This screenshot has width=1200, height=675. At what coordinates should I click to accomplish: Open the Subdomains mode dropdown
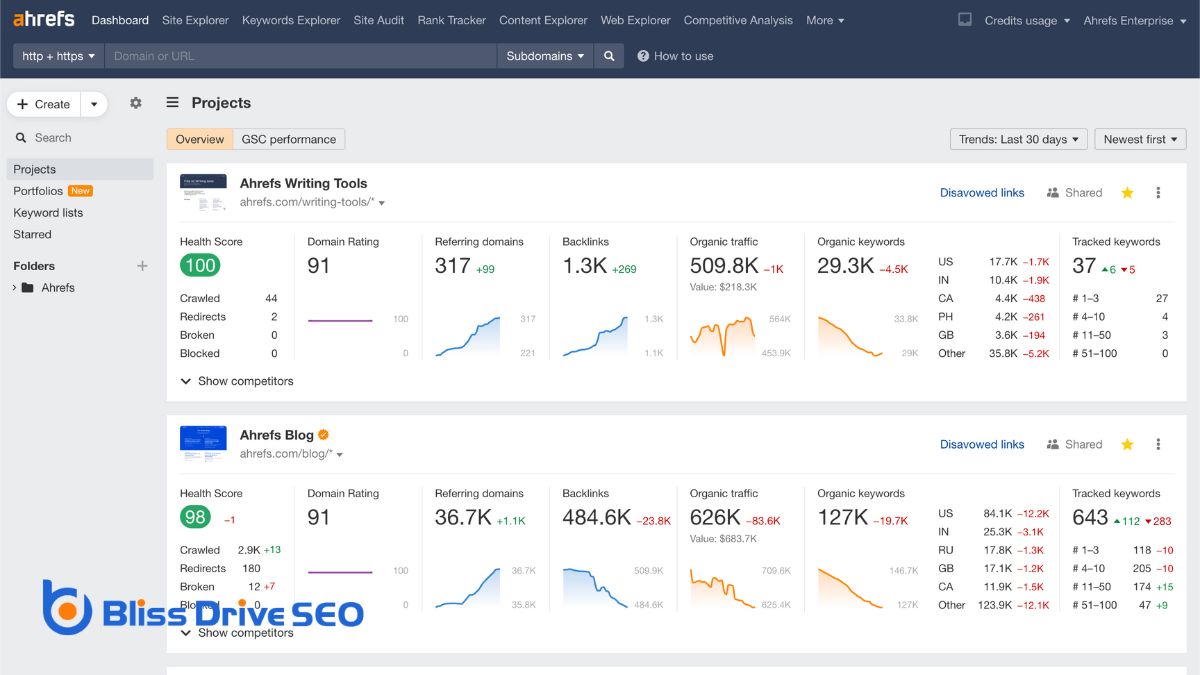(x=545, y=56)
